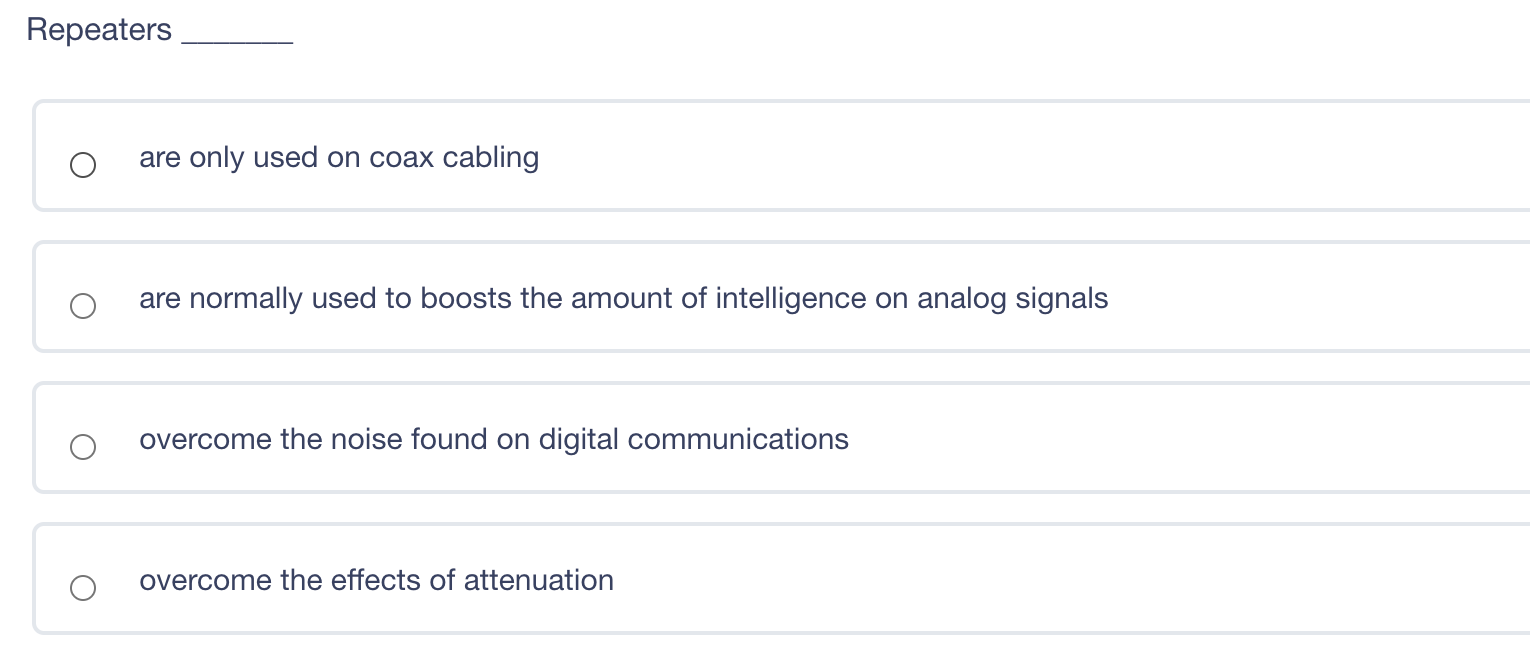The width and height of the screenshot is (1530, 662).
Task: Select radio for 'overcome the effects of attenuation'
Action: (x=83, y=588)
